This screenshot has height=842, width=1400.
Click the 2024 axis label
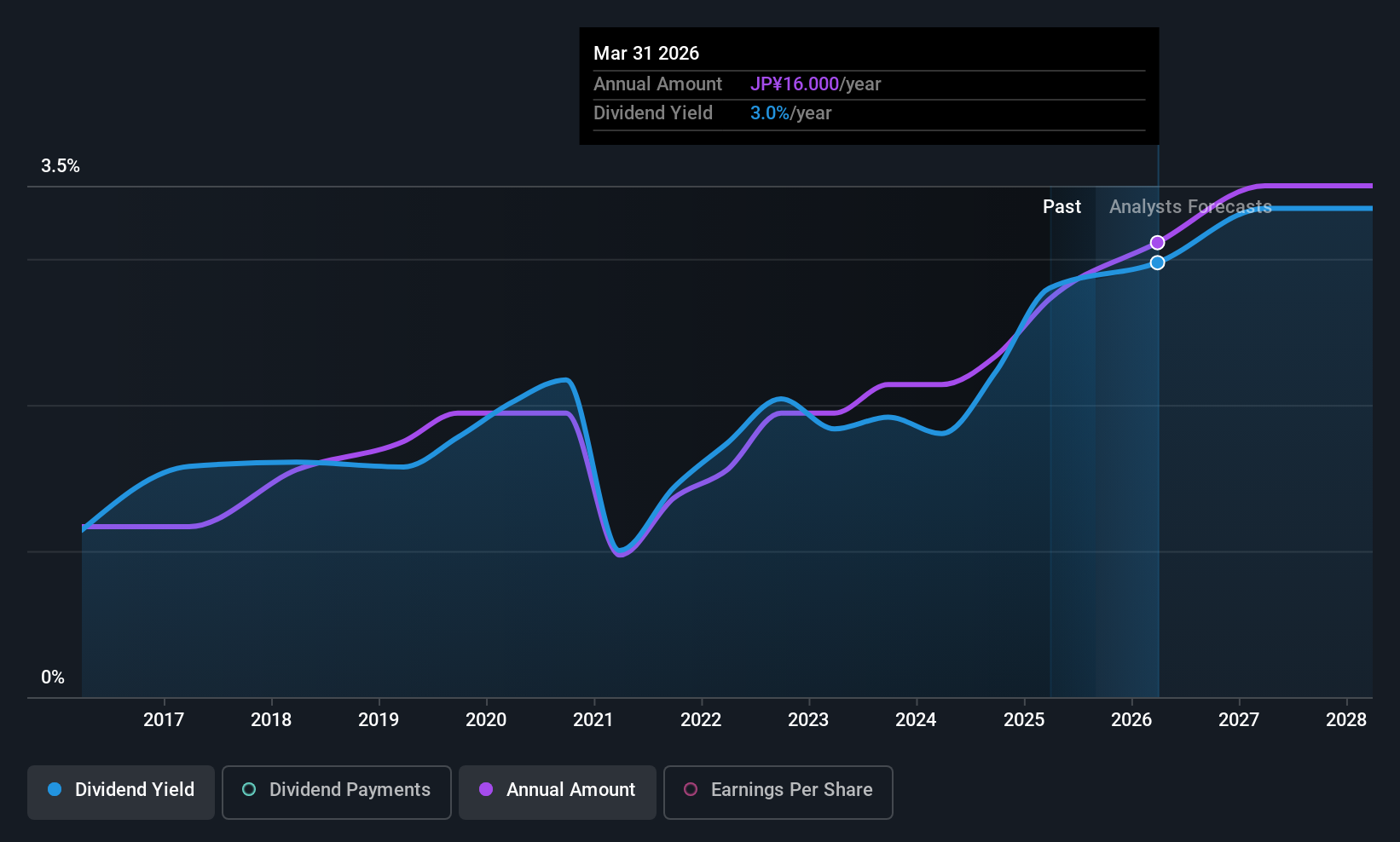click(x=916, y=720)
